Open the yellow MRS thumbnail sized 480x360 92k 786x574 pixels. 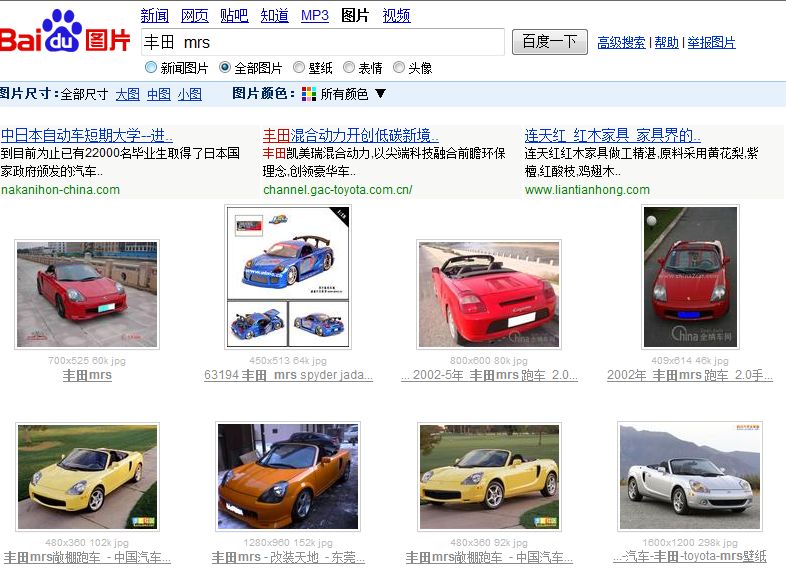pos(489,477)
